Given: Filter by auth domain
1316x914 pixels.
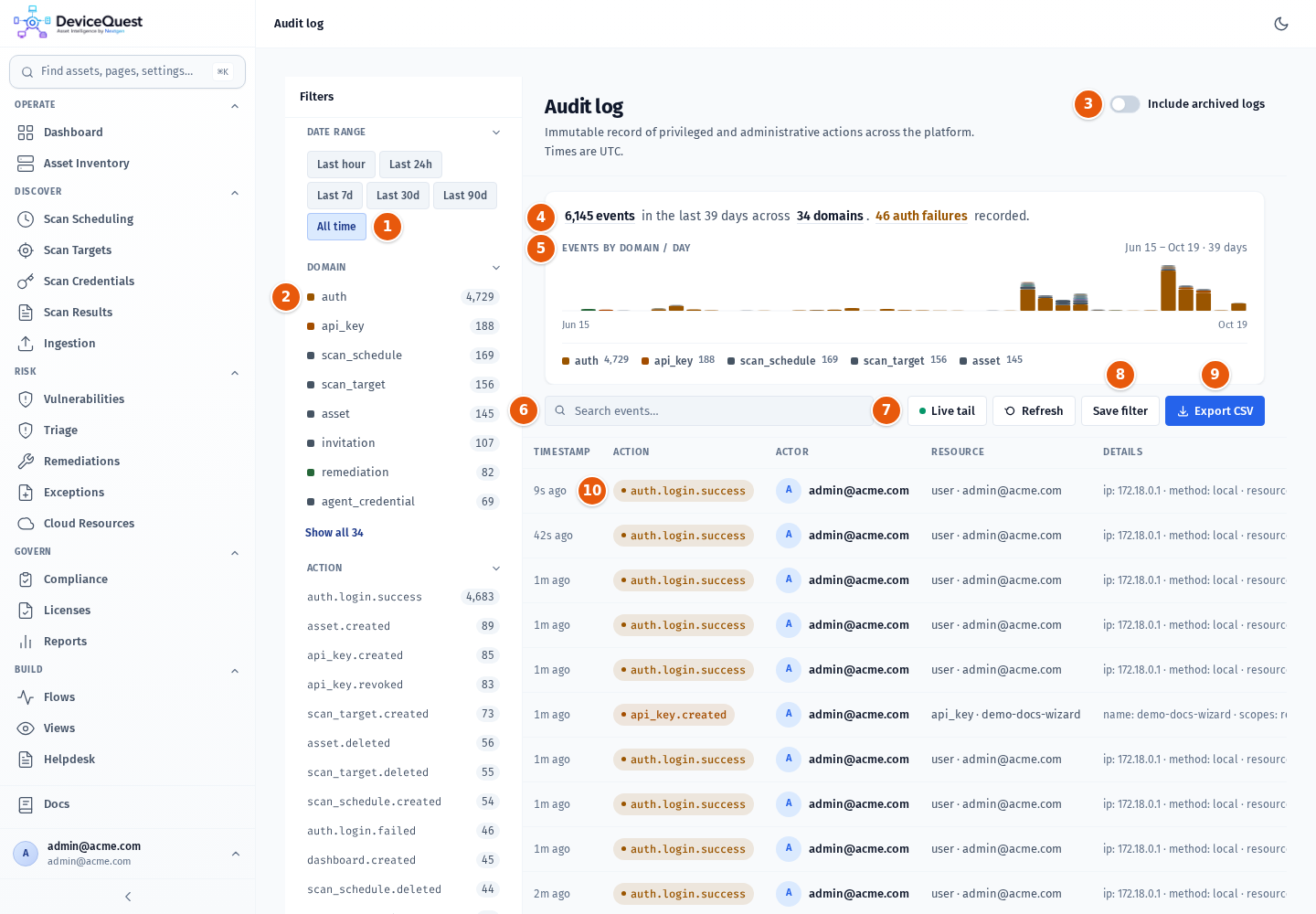Looking at the screenshot, I should click(x=403, y=297).
